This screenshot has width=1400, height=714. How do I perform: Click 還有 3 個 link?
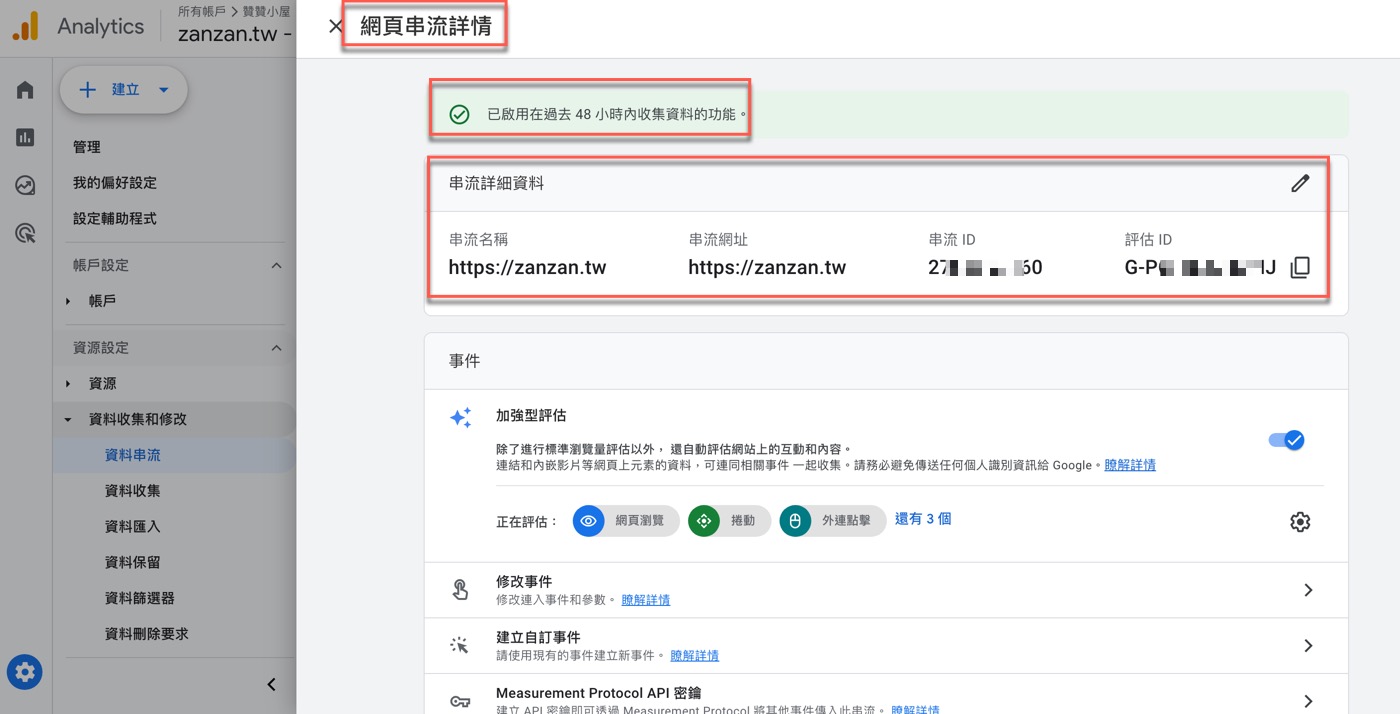[923, 519]
